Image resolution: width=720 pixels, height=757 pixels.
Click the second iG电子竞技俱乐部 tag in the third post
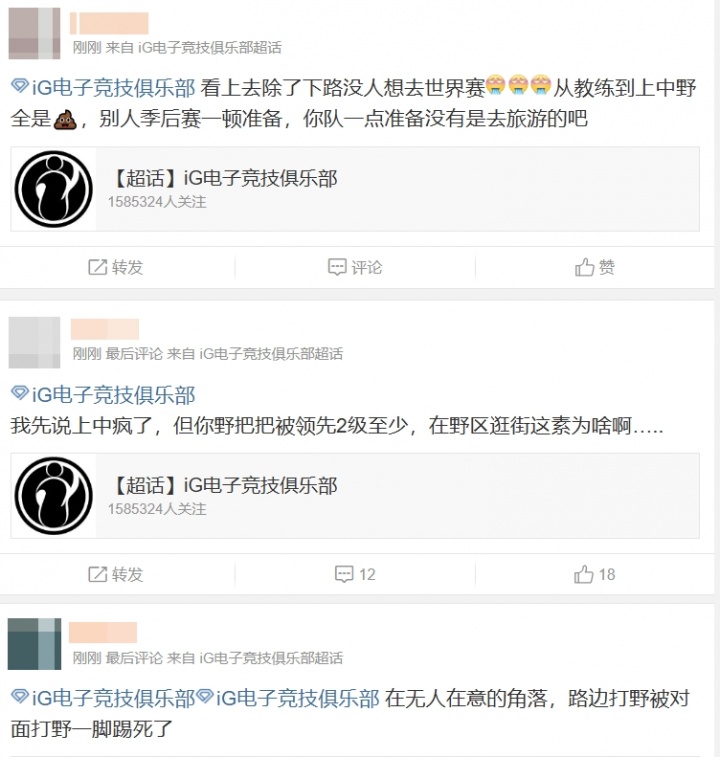click(x=297, y=698)
